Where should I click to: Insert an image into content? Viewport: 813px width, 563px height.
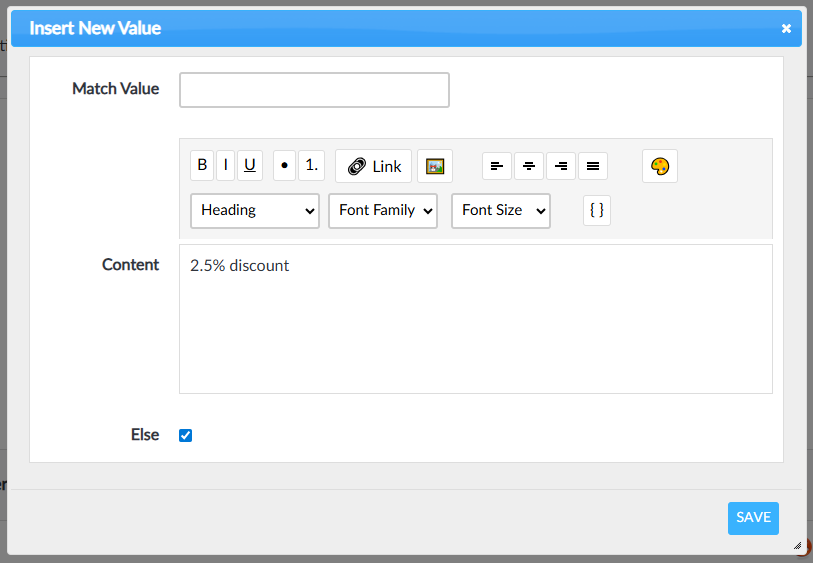(435, 166)
